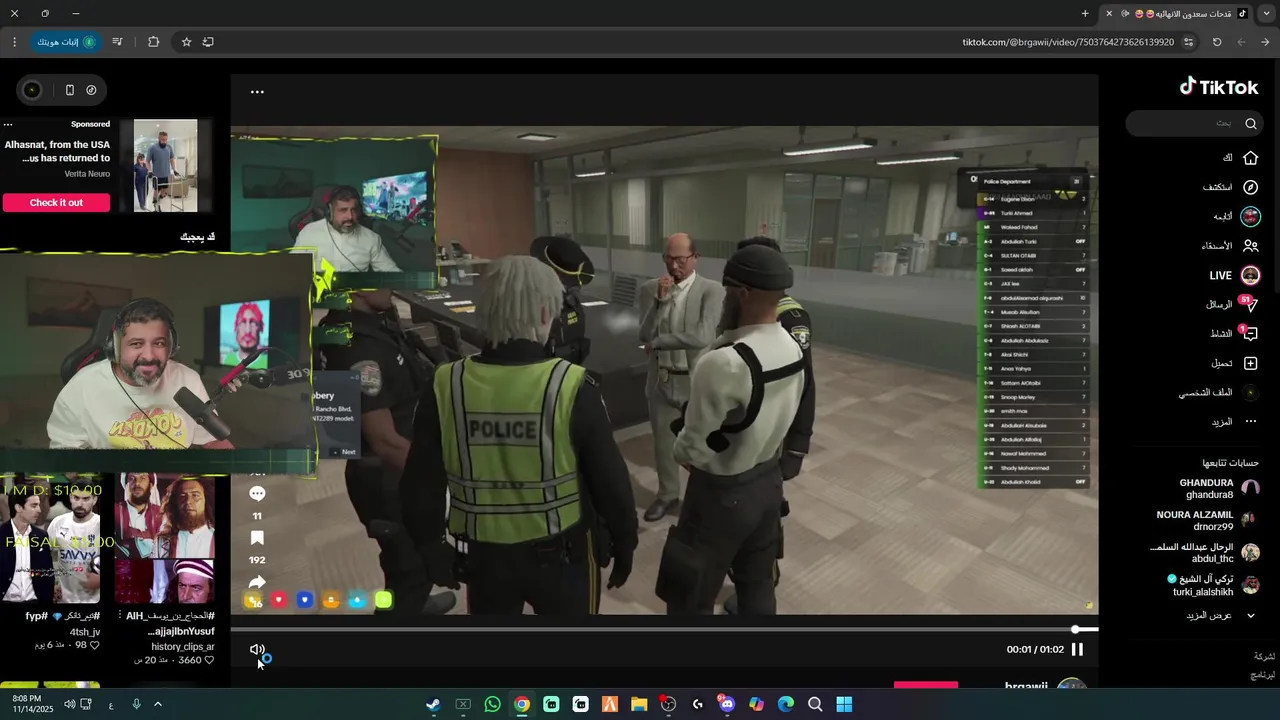The width and height of the screenshot is (1280, 720).
Task: Open the Windows Start menu
Action: tap(844, 704)
